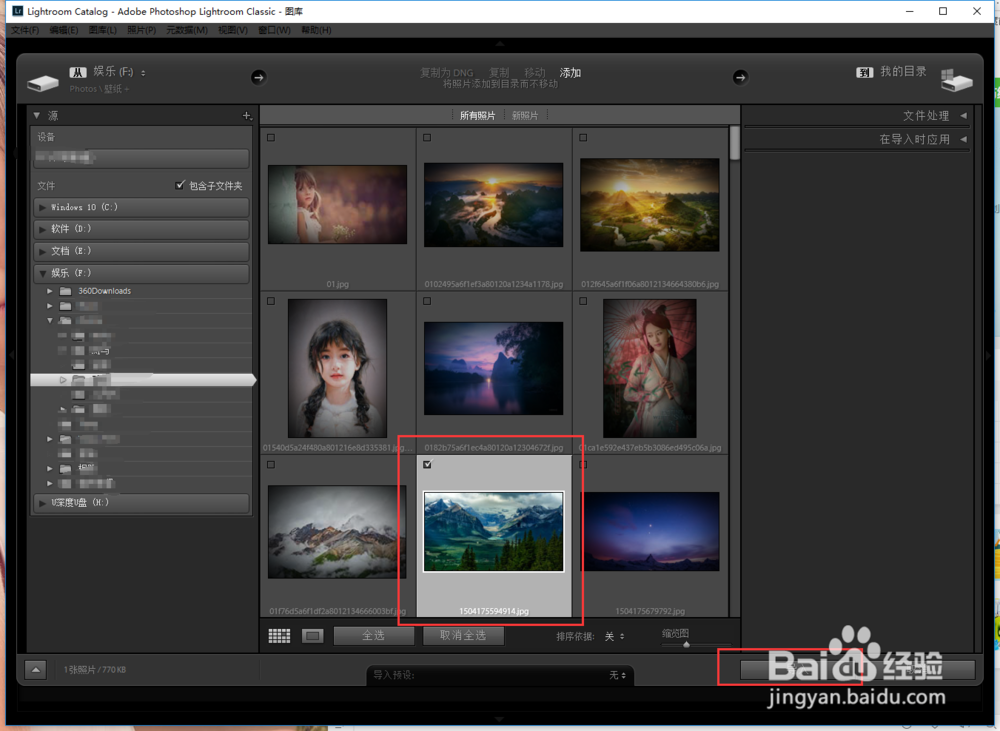The width and height of the screenshot is (1000, 731).
Task: Expand the U深度U盘 (H:) drive
Action: coord(42,503)
